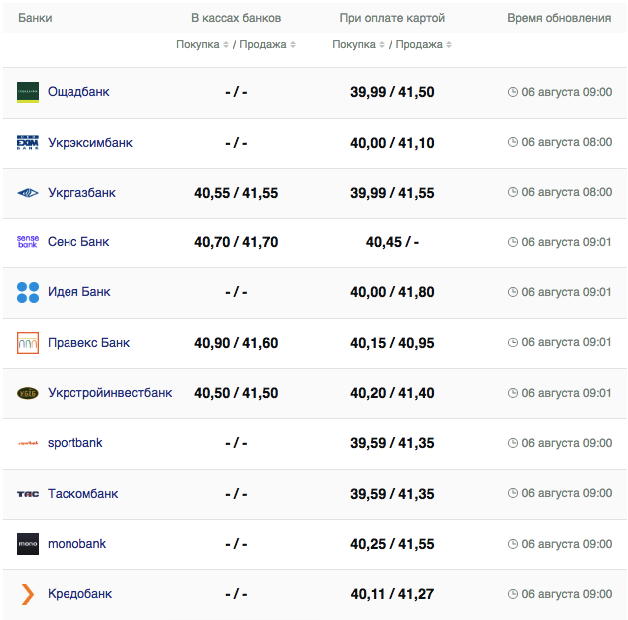Screen dimensions: 628x620
Task: Click the Укрэксимбанк logo icon
Action: point(28,143)
